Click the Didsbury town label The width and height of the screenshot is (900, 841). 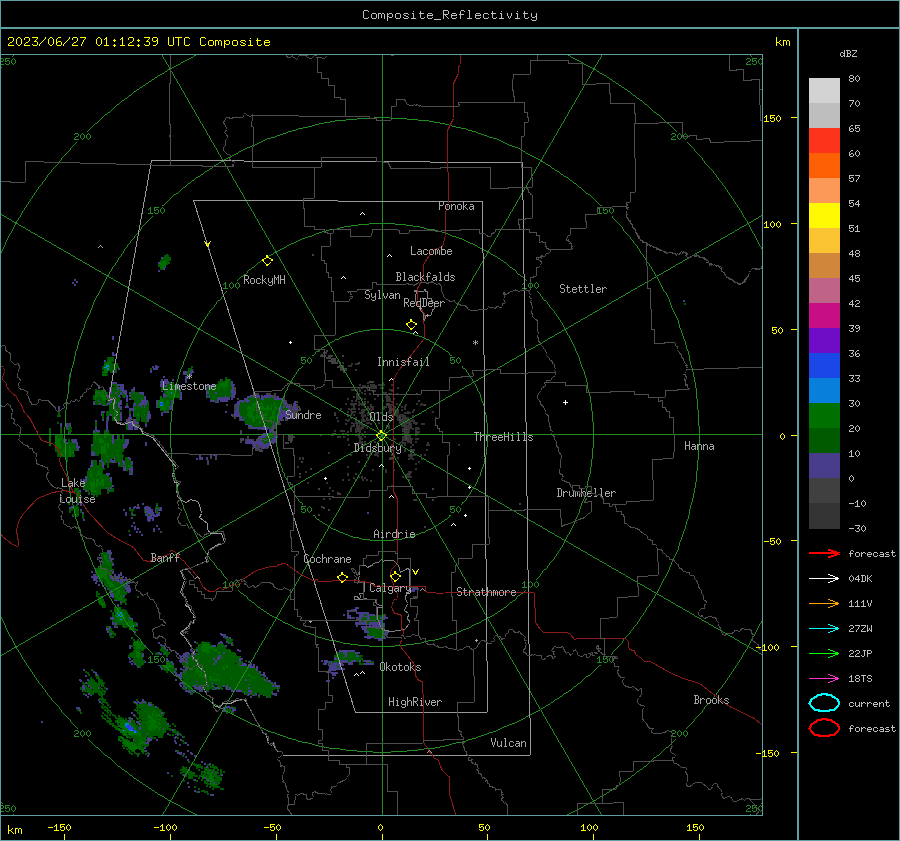(x=377, y=448)
